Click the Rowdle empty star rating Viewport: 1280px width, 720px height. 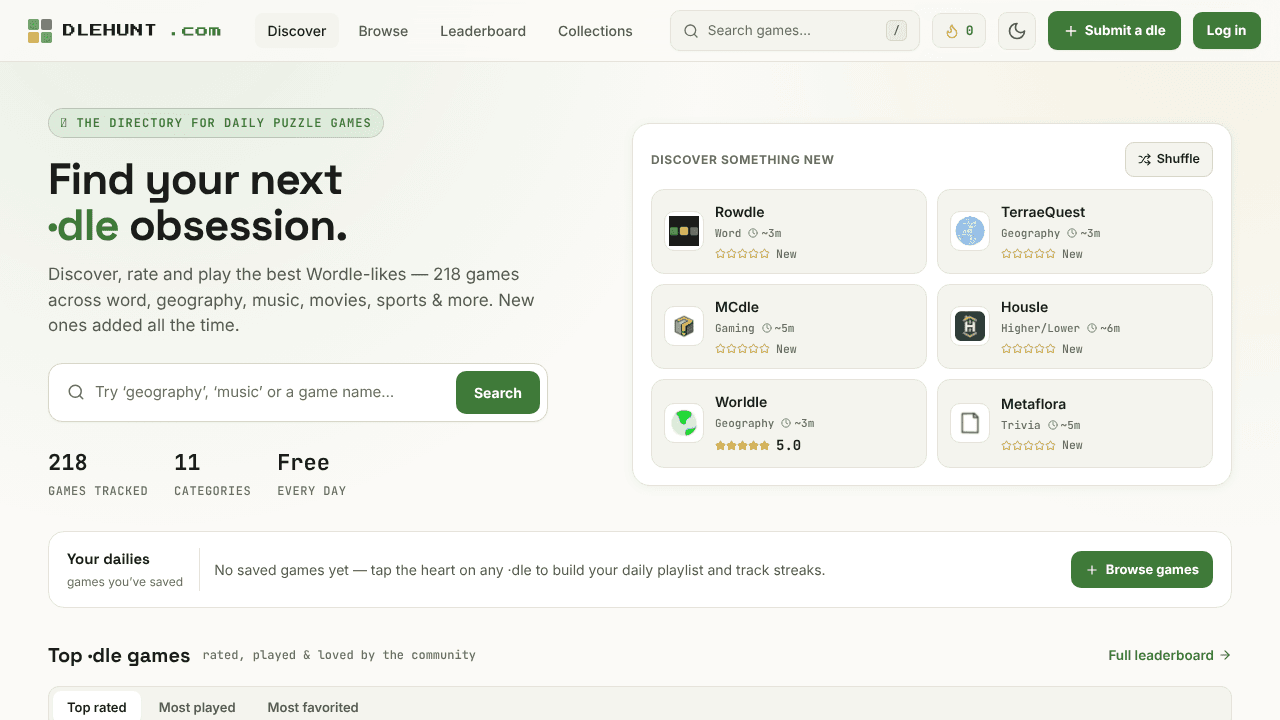point(743,254)
